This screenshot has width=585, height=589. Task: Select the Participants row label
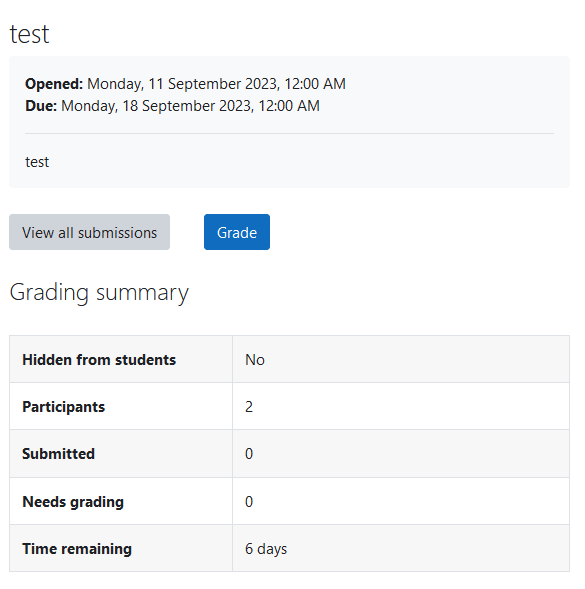(x=63, y=407)
